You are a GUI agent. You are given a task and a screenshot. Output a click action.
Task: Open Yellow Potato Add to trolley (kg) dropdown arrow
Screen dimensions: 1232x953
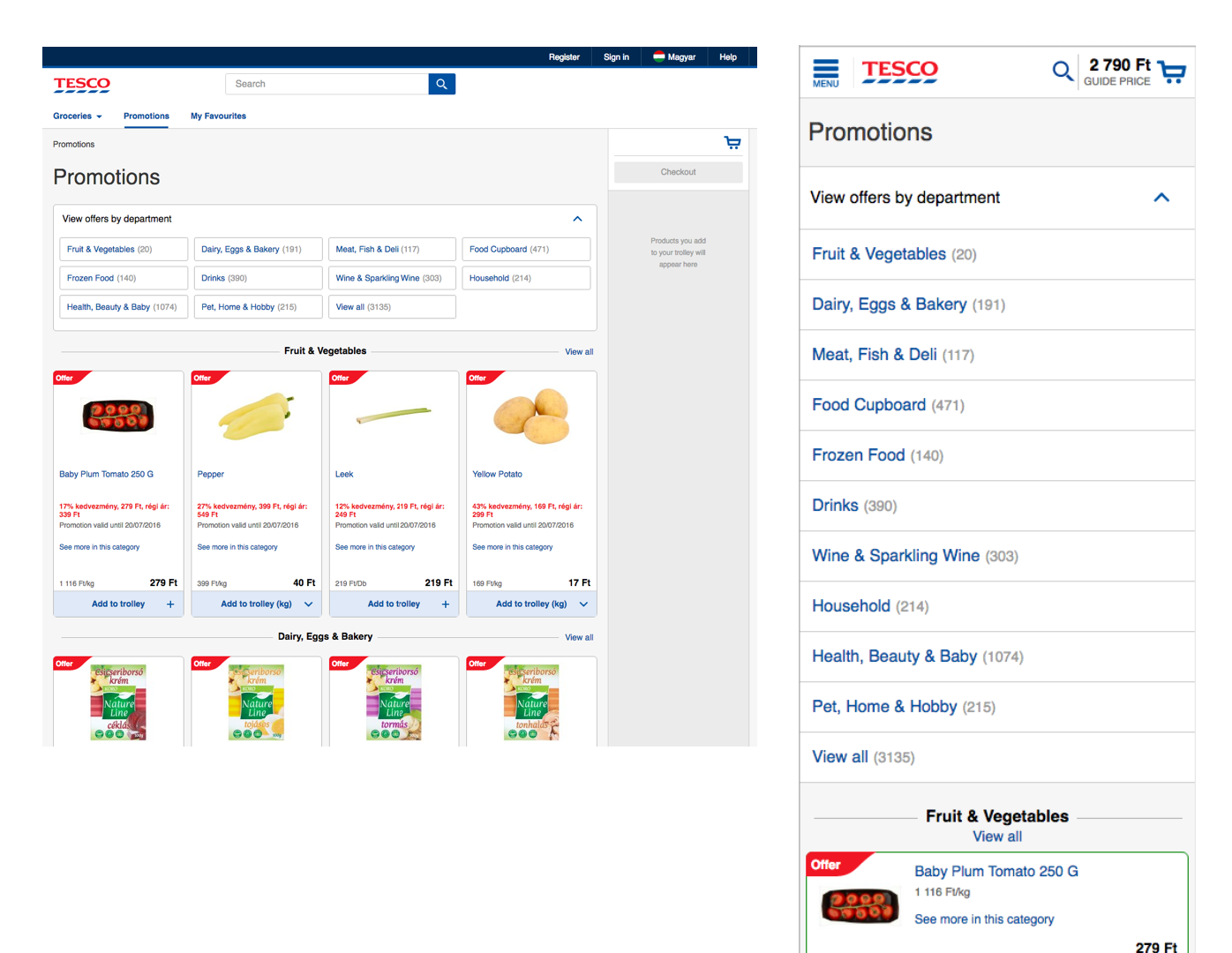click(583, 604)
